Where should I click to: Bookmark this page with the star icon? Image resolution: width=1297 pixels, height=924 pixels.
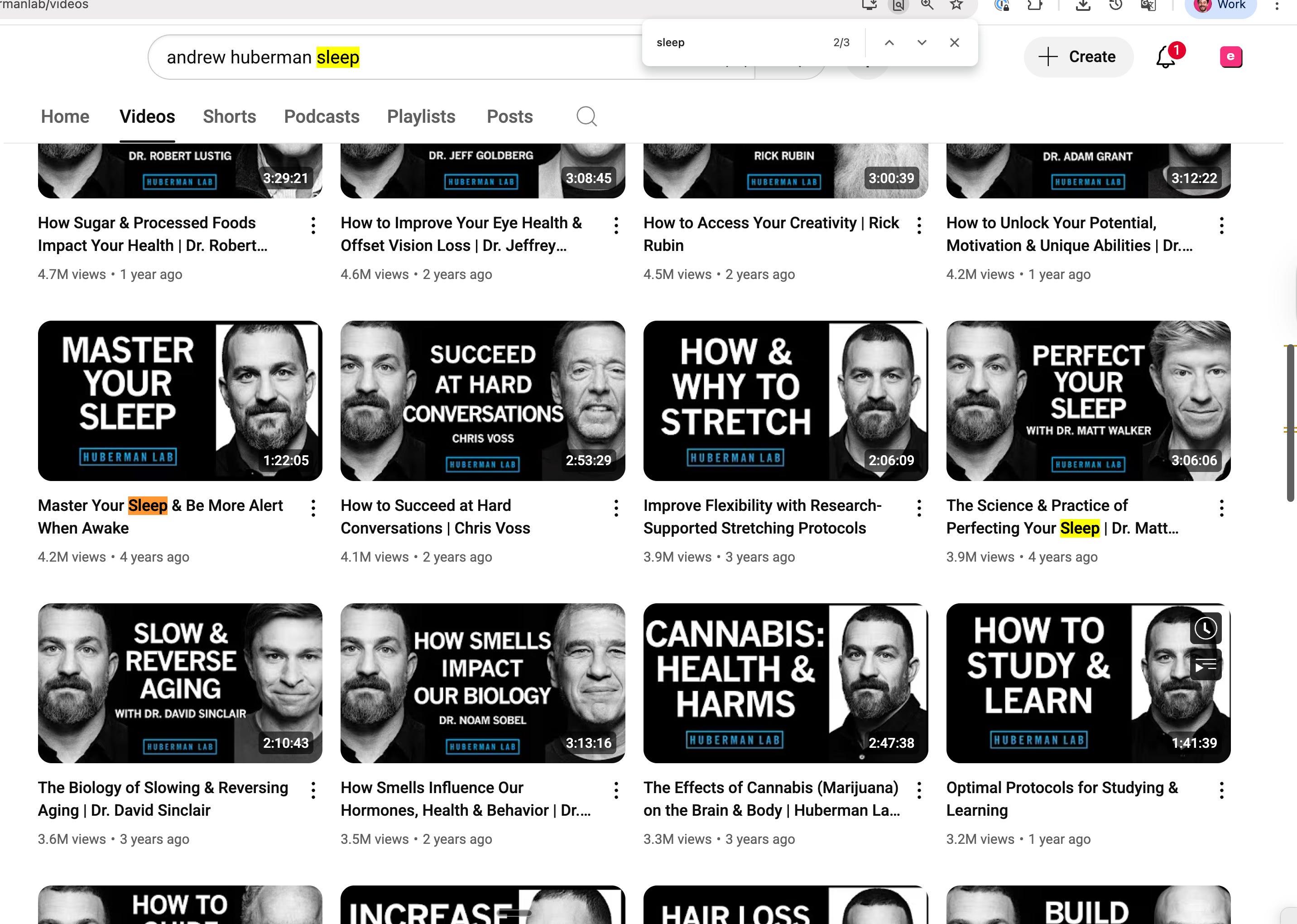pos(956,6)
